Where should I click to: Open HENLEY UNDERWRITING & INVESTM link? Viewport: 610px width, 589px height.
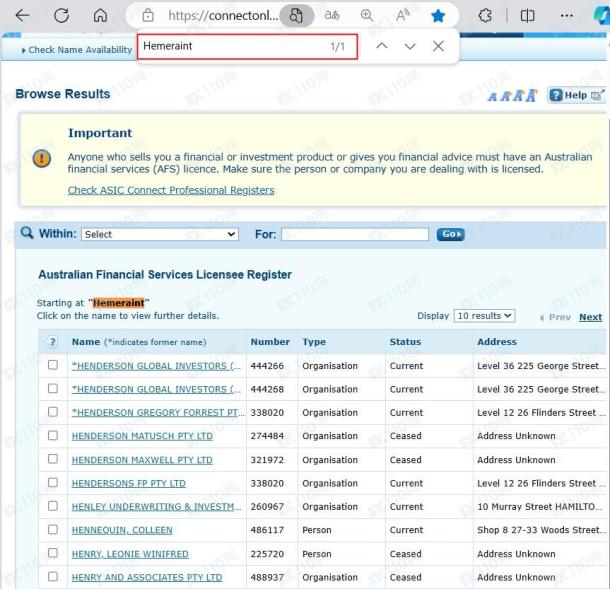click(156, 507)
